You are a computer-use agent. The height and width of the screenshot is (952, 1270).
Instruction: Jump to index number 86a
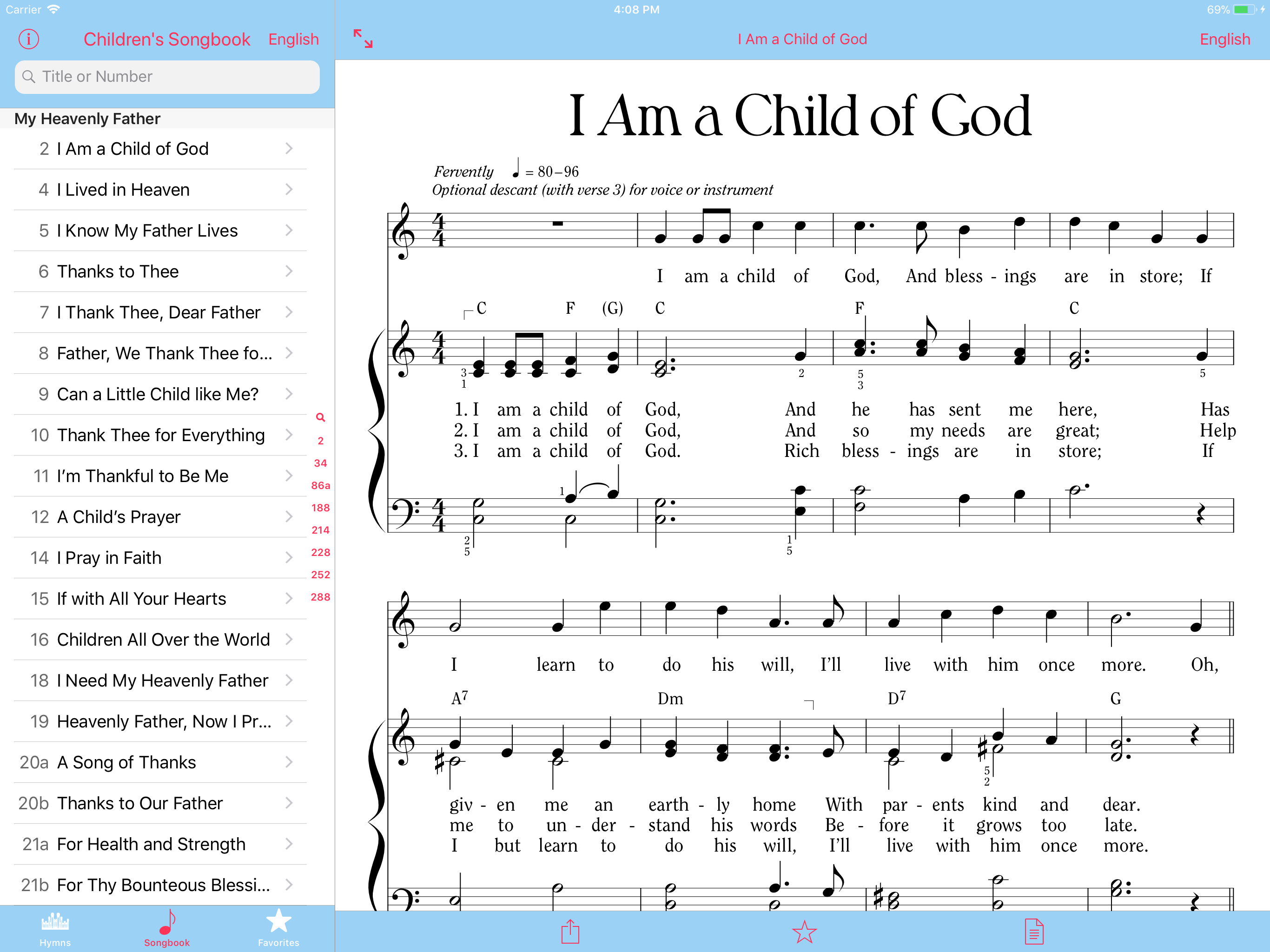coord(320,485)
